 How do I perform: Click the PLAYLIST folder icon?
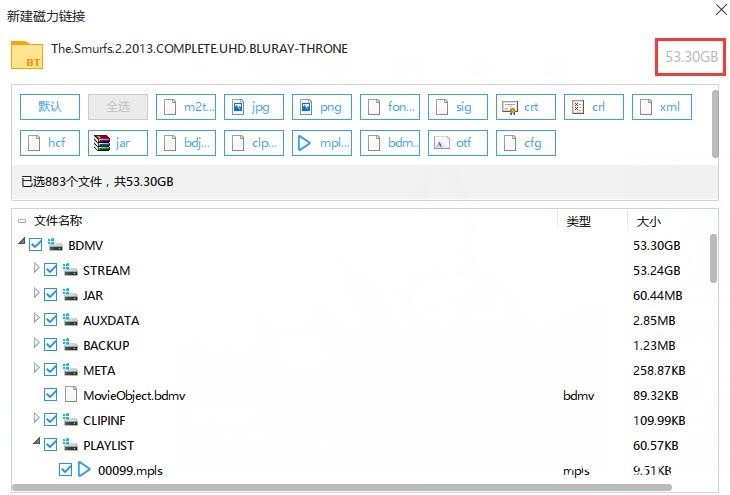tap(70, 445)
